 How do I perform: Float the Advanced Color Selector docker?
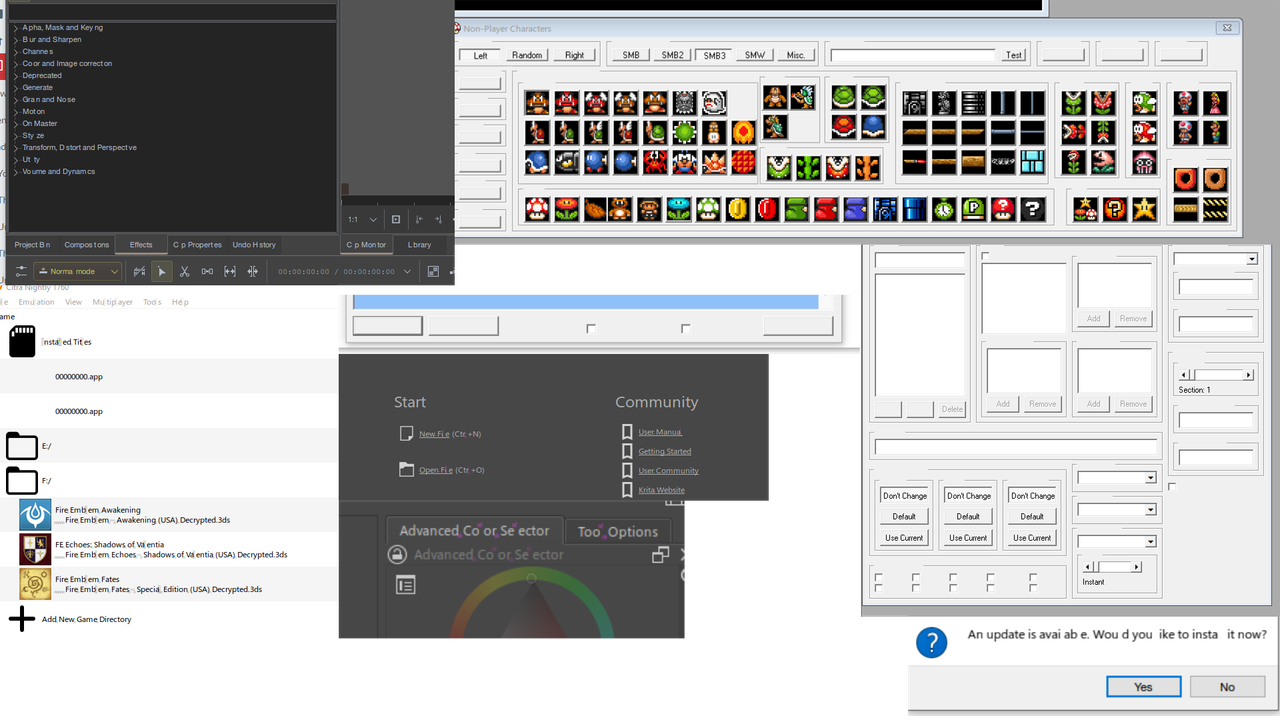coord(660,555)
